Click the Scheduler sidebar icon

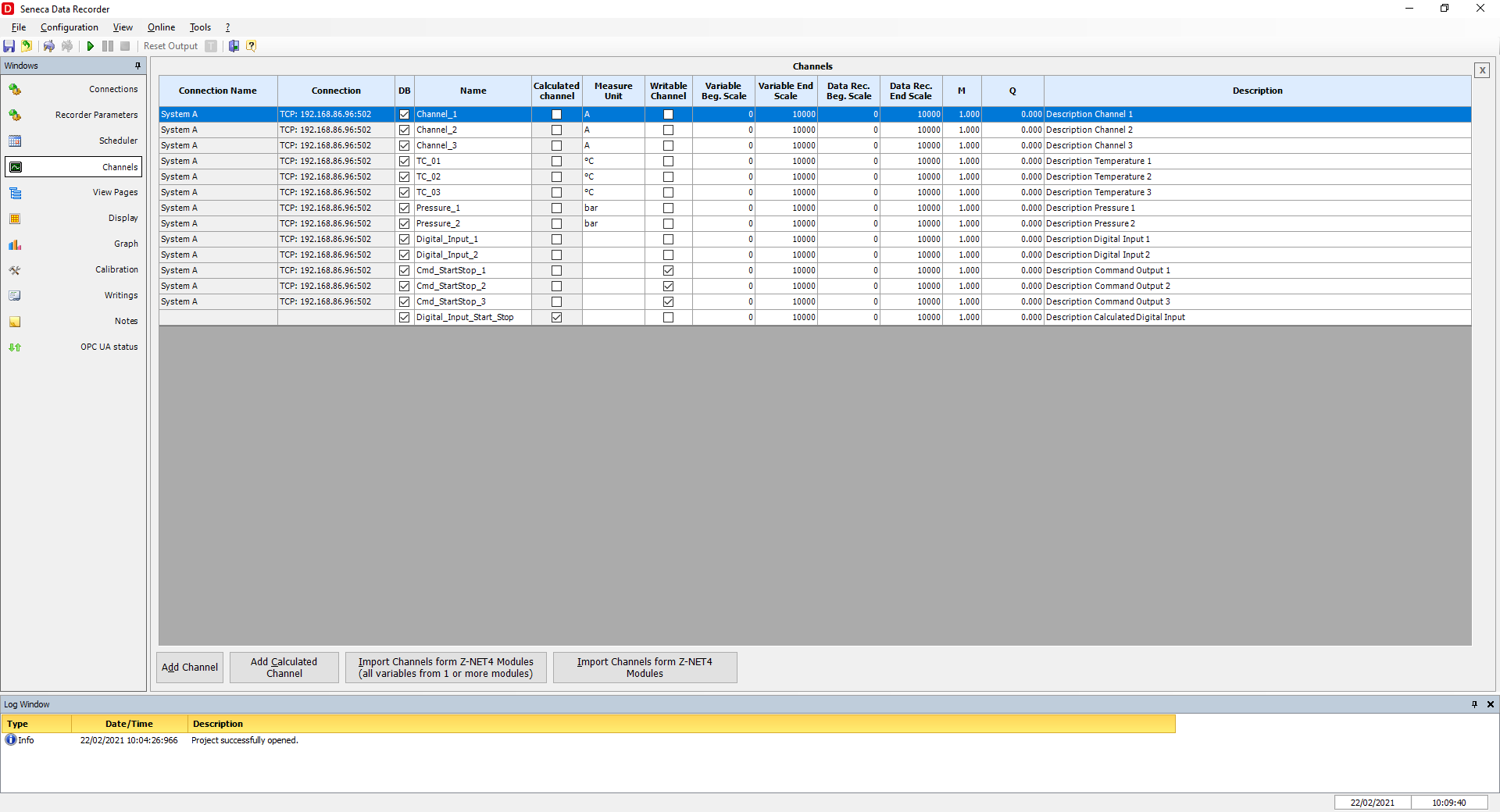coord(15,141)
